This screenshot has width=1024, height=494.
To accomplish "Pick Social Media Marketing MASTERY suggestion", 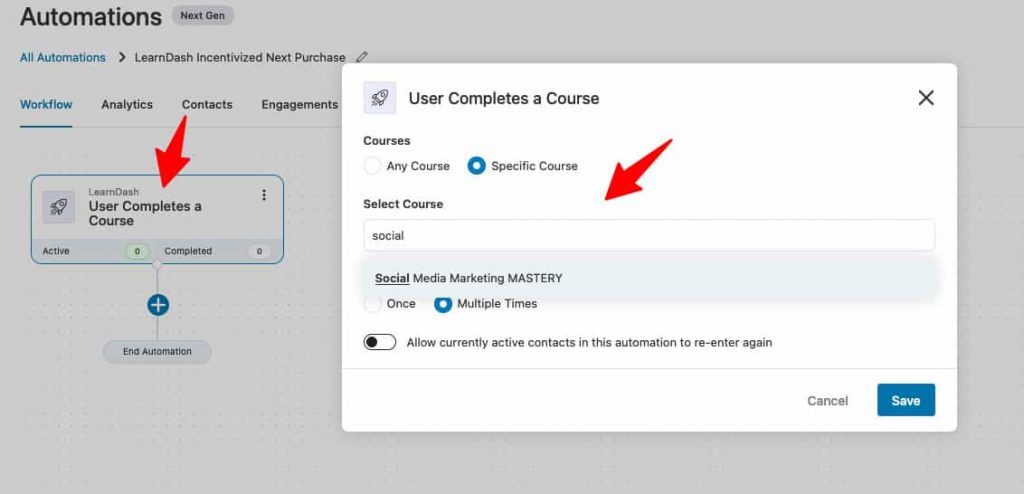I will point(649,278).
